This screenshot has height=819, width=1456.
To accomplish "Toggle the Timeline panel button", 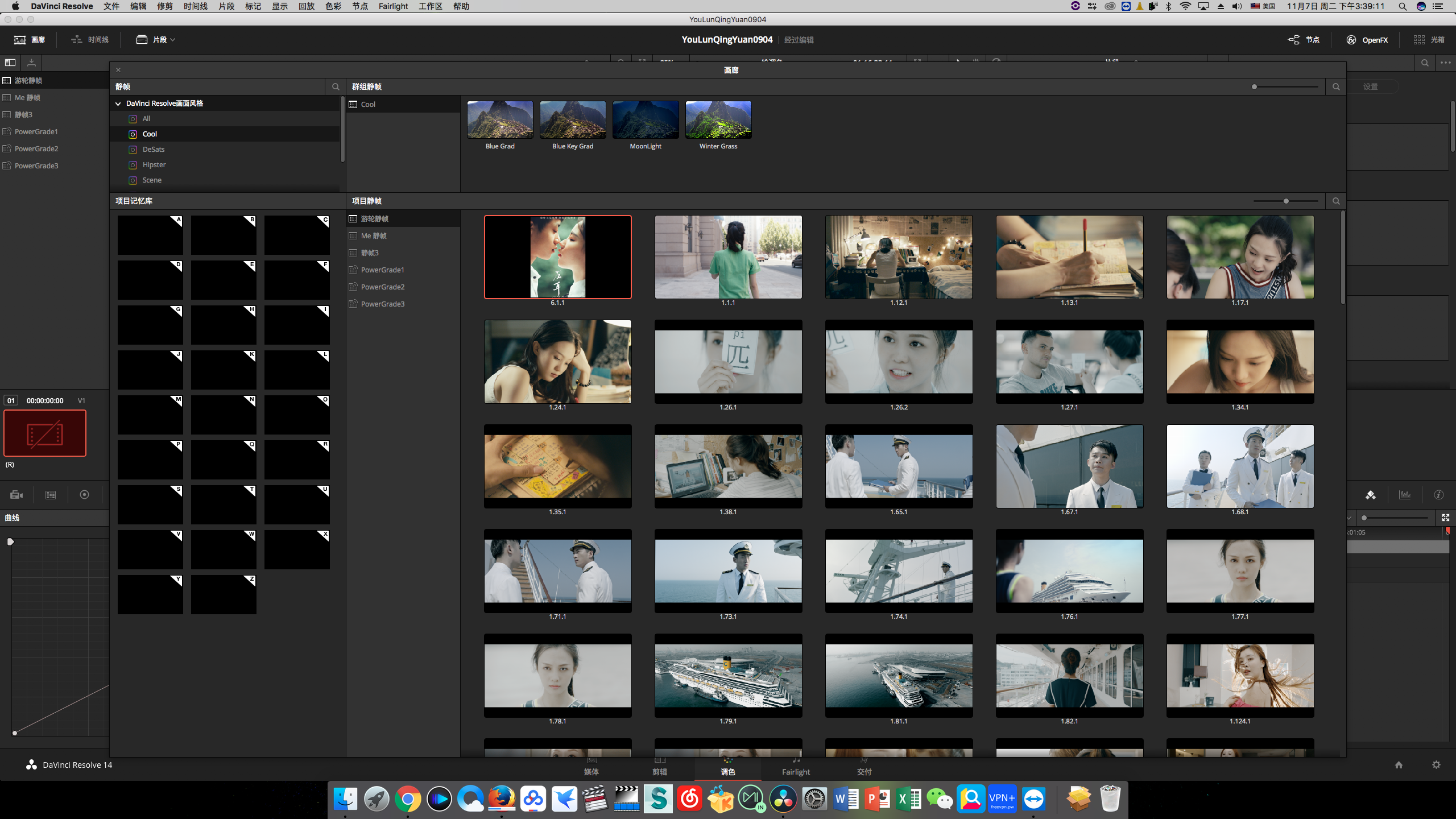I will pyautogui.click(x=90, y=40).
